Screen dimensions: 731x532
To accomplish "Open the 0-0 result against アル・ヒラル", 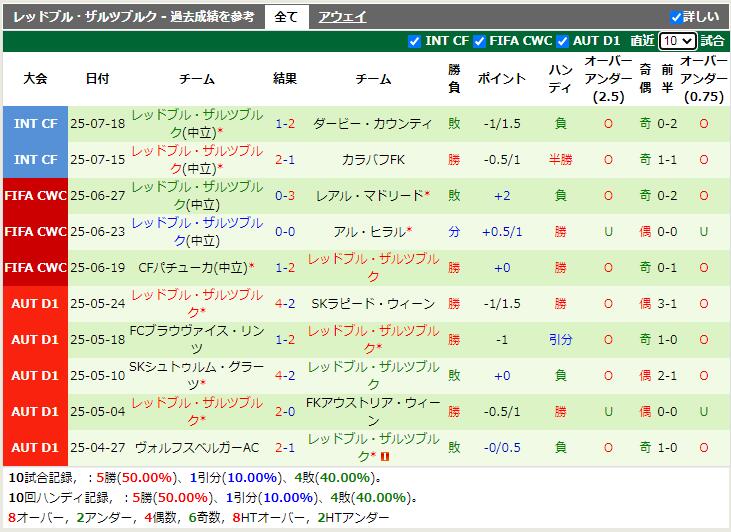I will coord(285,231).
